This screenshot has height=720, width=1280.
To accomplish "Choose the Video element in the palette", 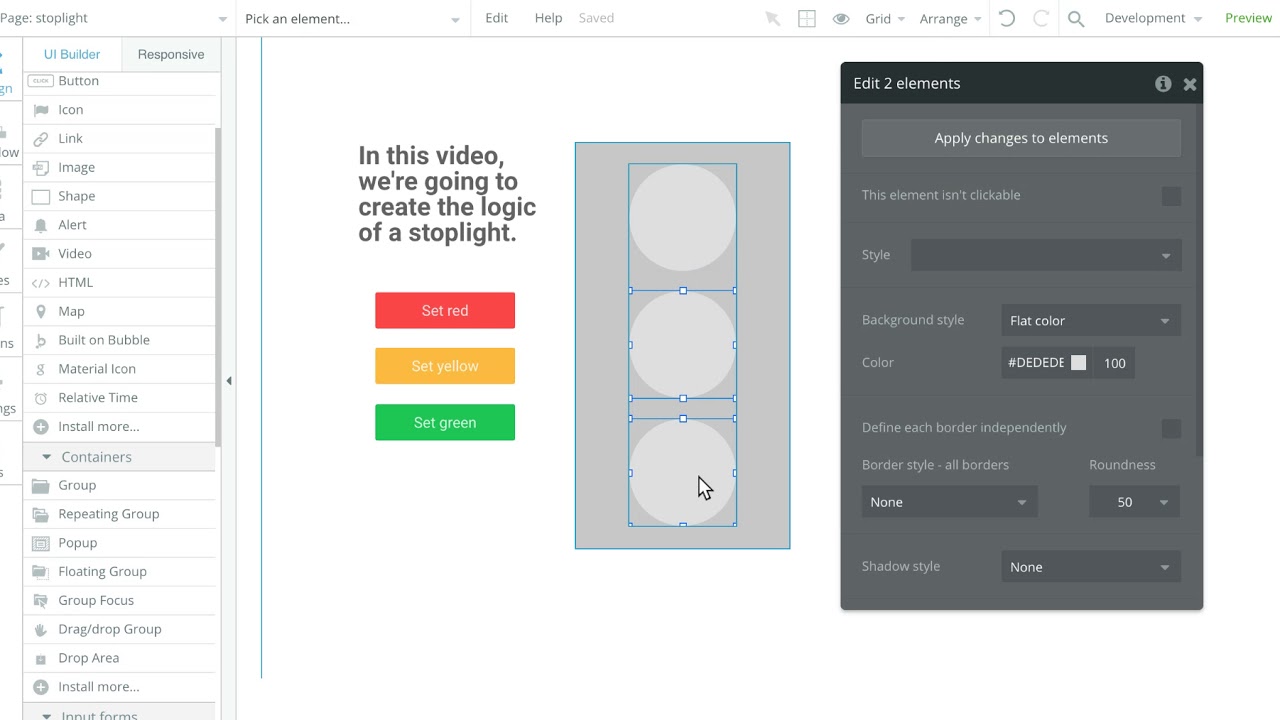I will click(x=74, y=254).
